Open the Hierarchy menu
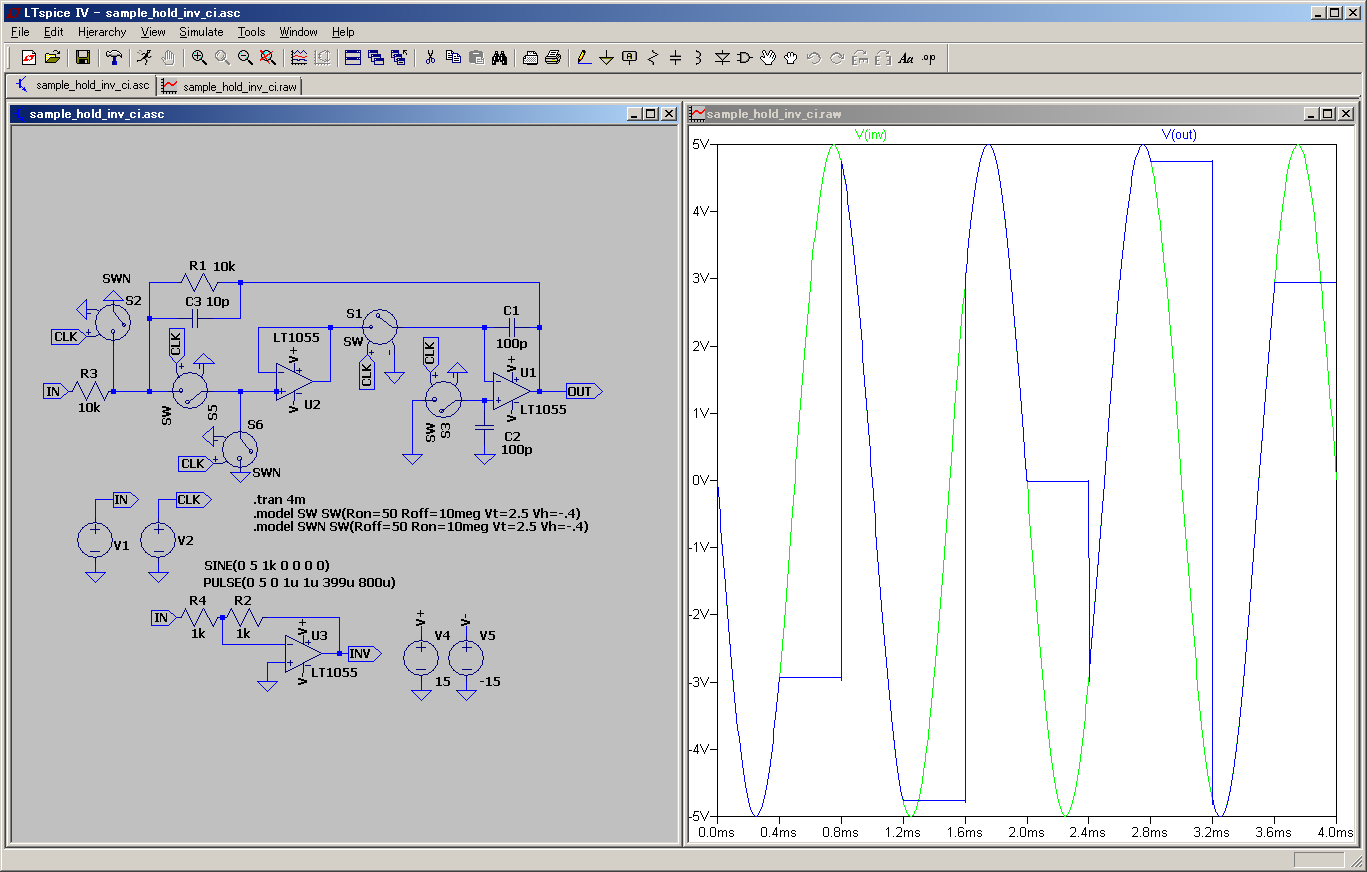Image resolution: width=1367 pixels, height=872 pixels. pos(102,32)
